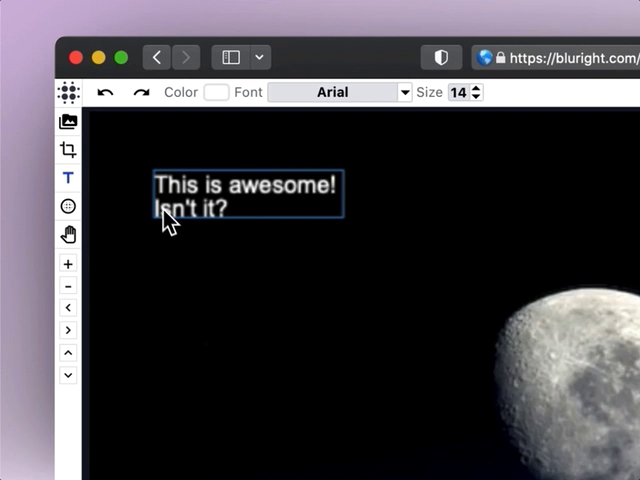Zoom in with the plus button
This screenshot has height=480, width=640.
click(68, 264)
